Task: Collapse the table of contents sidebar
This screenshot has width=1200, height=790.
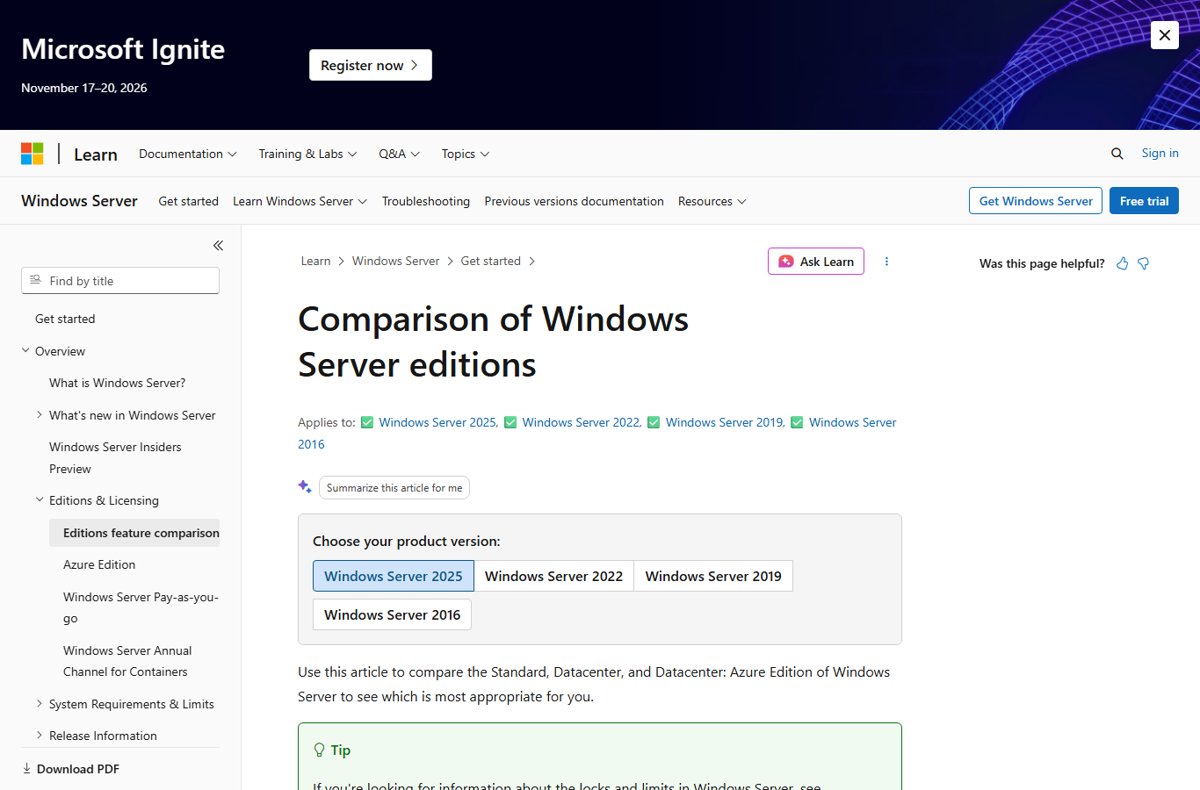Action: pos(218,245)
